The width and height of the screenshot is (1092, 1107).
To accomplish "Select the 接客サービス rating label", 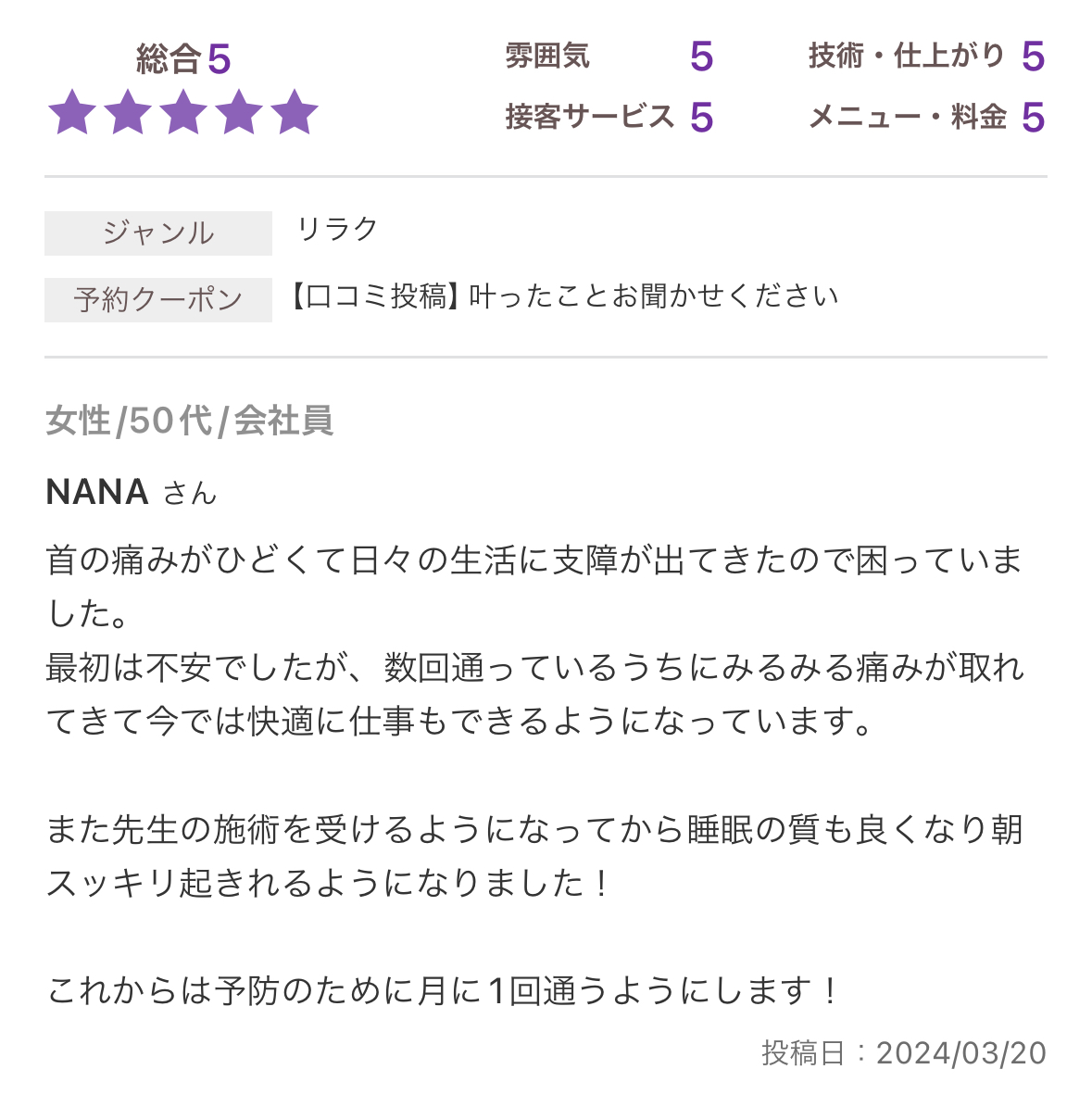I will click(589, 118).
